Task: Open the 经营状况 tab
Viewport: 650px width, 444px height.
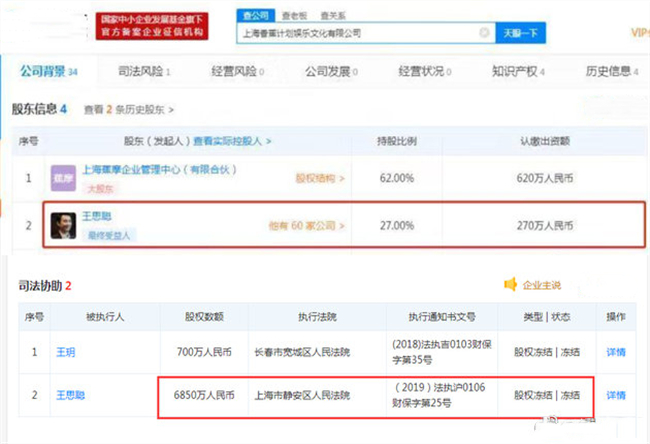Action: (425, 71)
